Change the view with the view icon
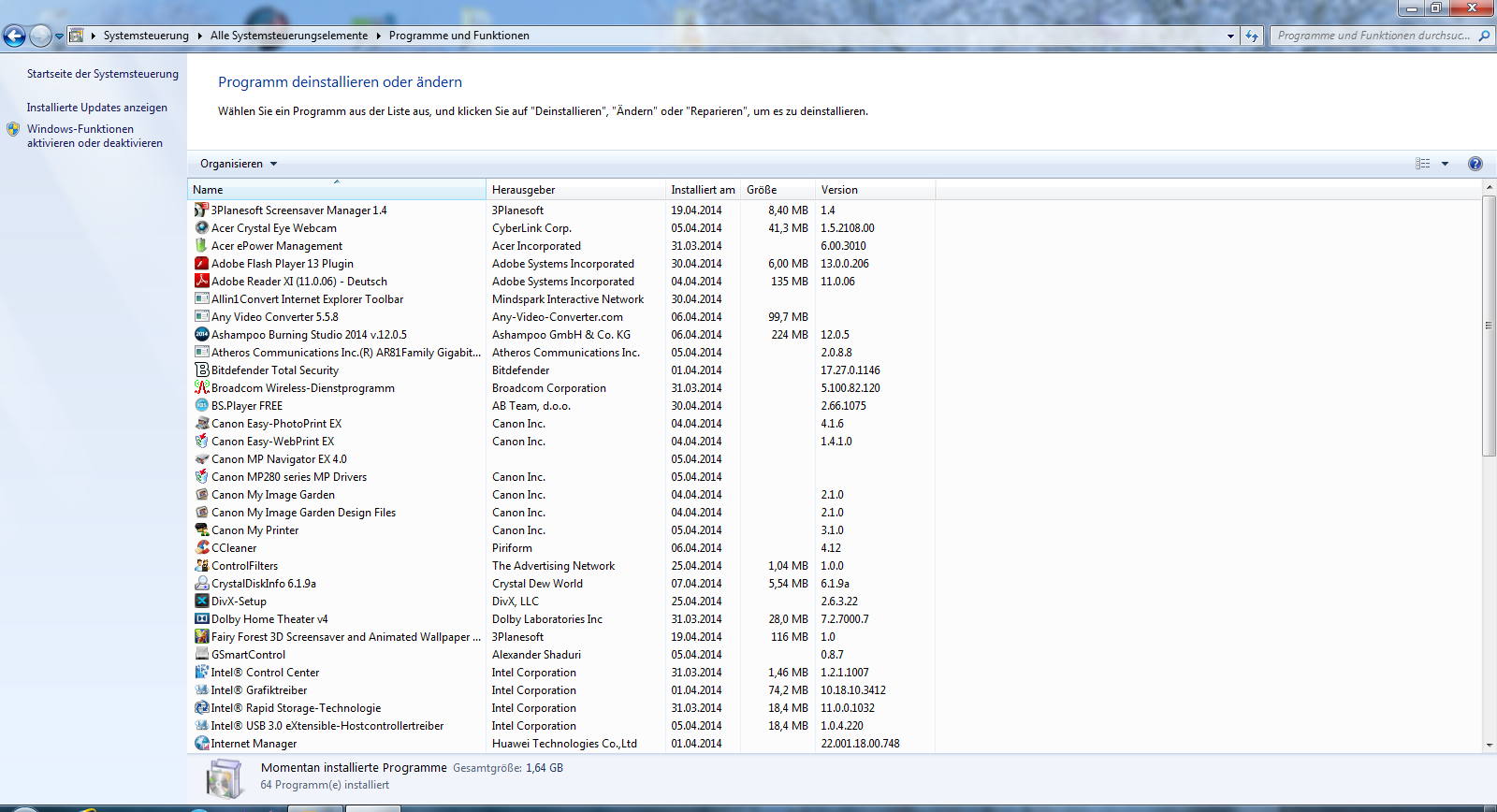 (x=1423, y=164)
